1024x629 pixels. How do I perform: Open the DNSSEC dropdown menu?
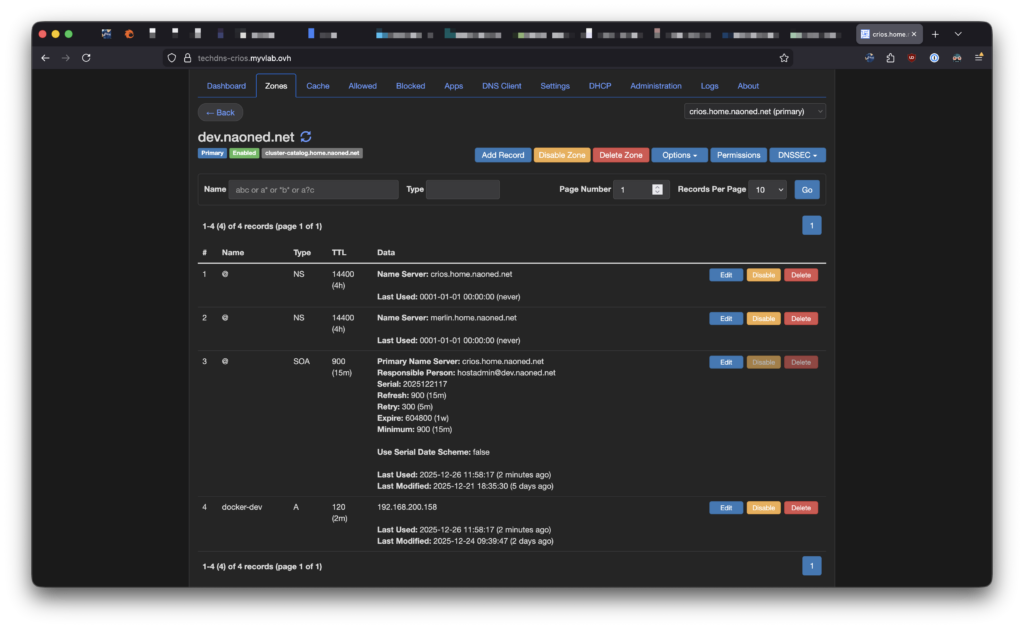pos(797,155)
